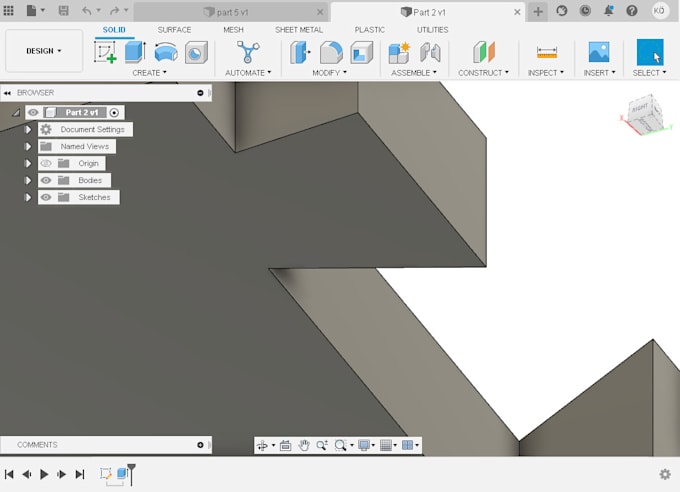Click the Extrude tool icon
This screenshot has width=680, height=492.
click(x=135, y=53)
